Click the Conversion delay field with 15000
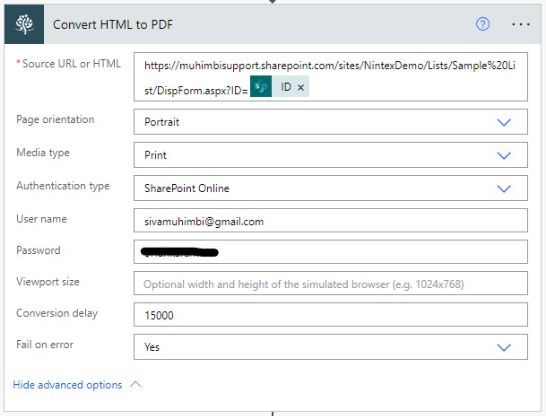Image resolution: width=546 pixels, height=416 pixels. [x=330, y=315]
